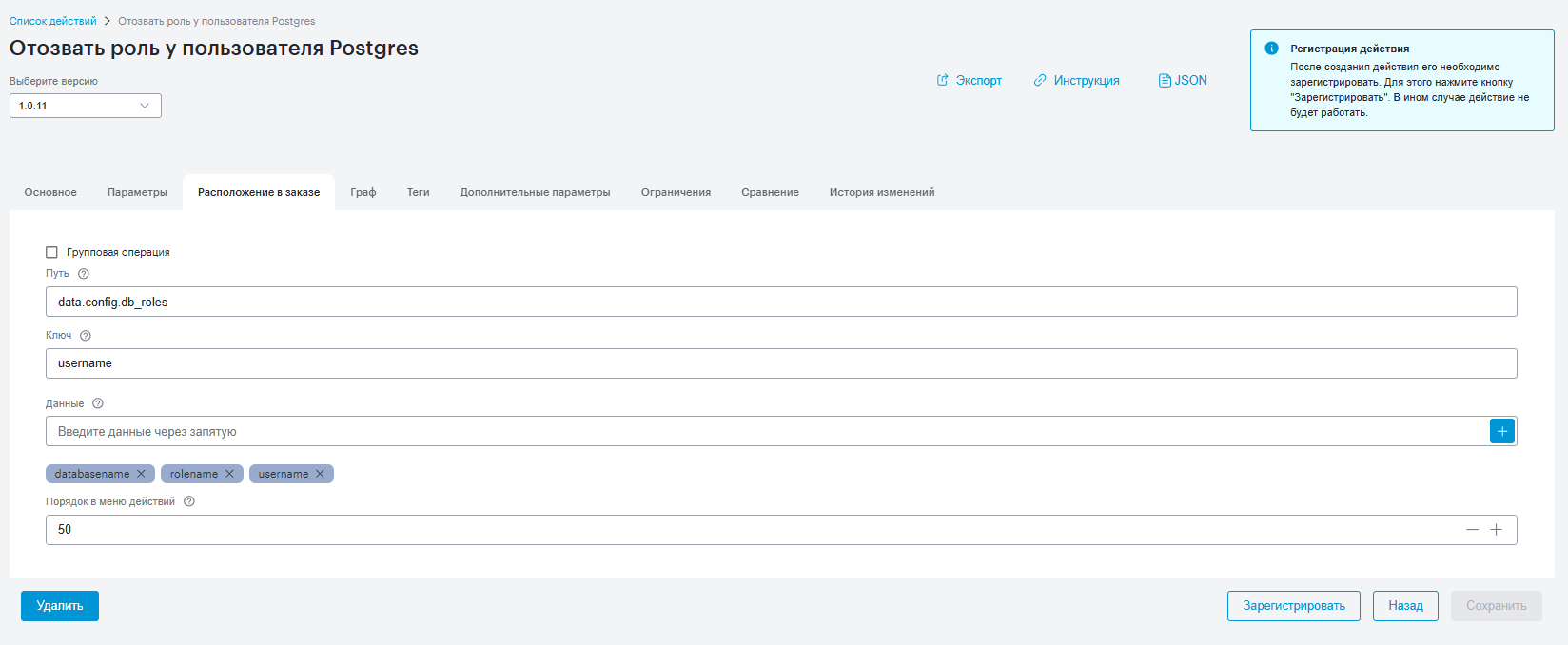Go to the Сравнение tab
1568x645 pixels.
[771, 192]
